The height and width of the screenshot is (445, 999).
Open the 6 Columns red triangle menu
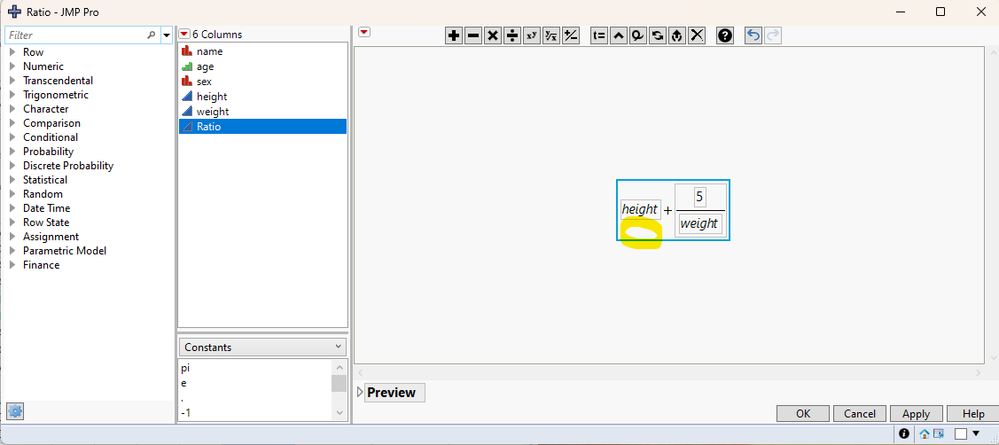184,34
